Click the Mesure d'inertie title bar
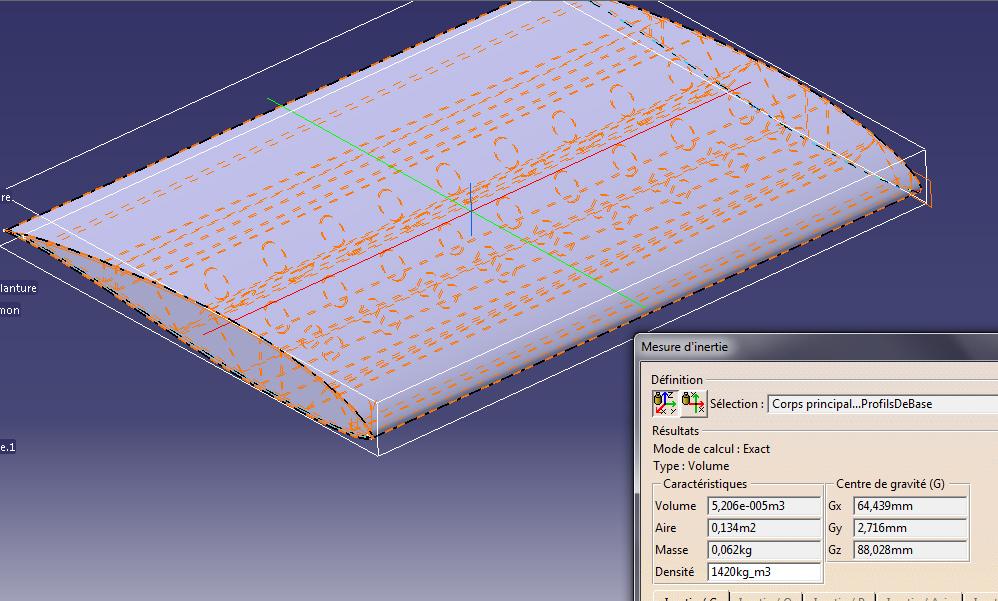Viewport: 998px width, 601px height. [817, 347]
